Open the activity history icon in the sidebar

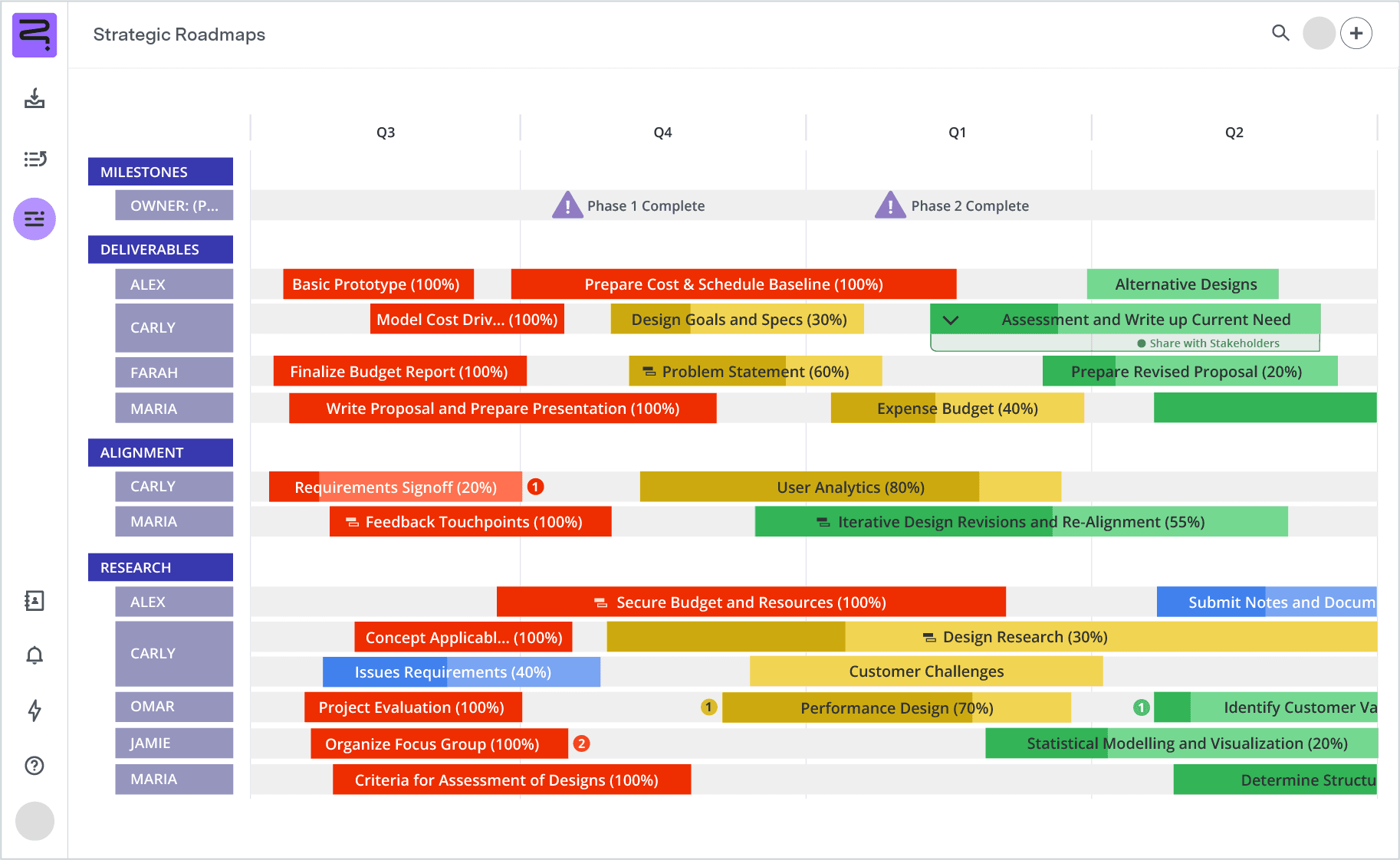pos(35,159)
